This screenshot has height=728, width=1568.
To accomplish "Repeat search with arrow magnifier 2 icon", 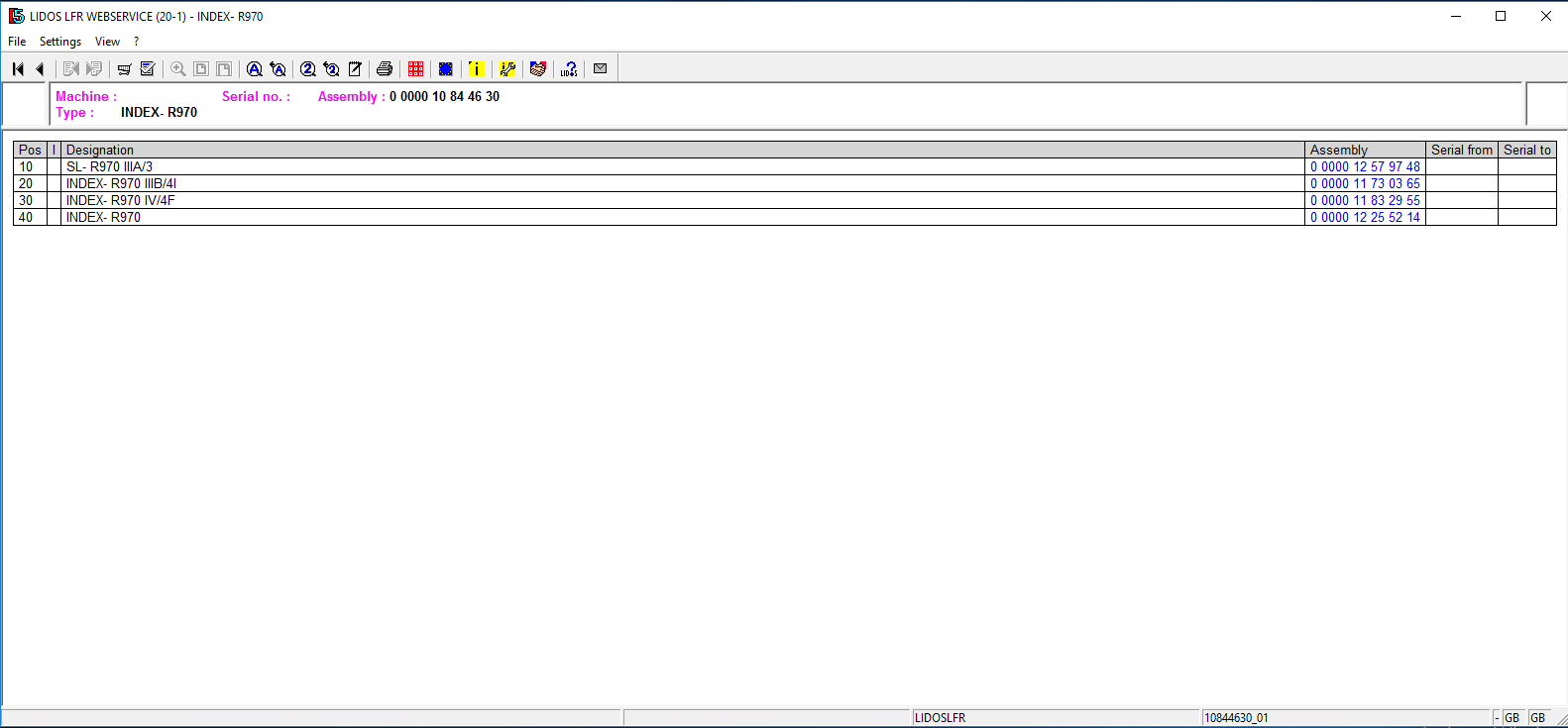I will [332, 69].
